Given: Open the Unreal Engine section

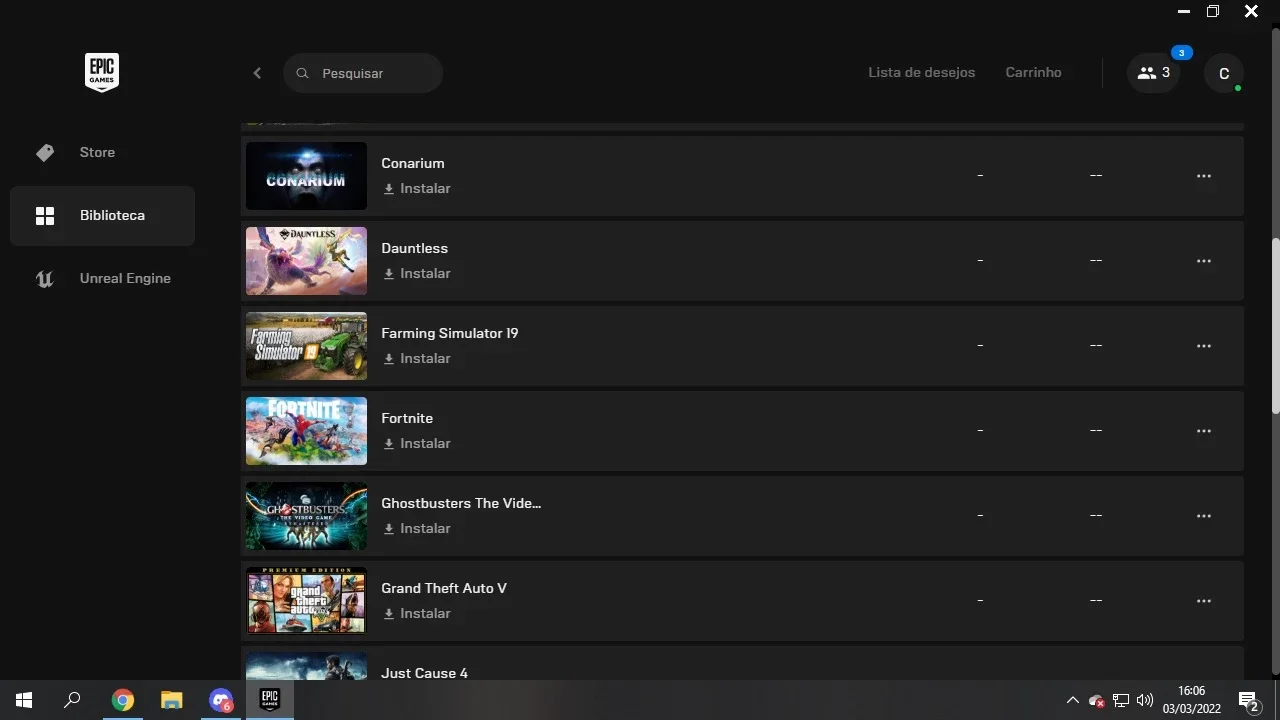Looking at the screenshot, I should (102, 278).
